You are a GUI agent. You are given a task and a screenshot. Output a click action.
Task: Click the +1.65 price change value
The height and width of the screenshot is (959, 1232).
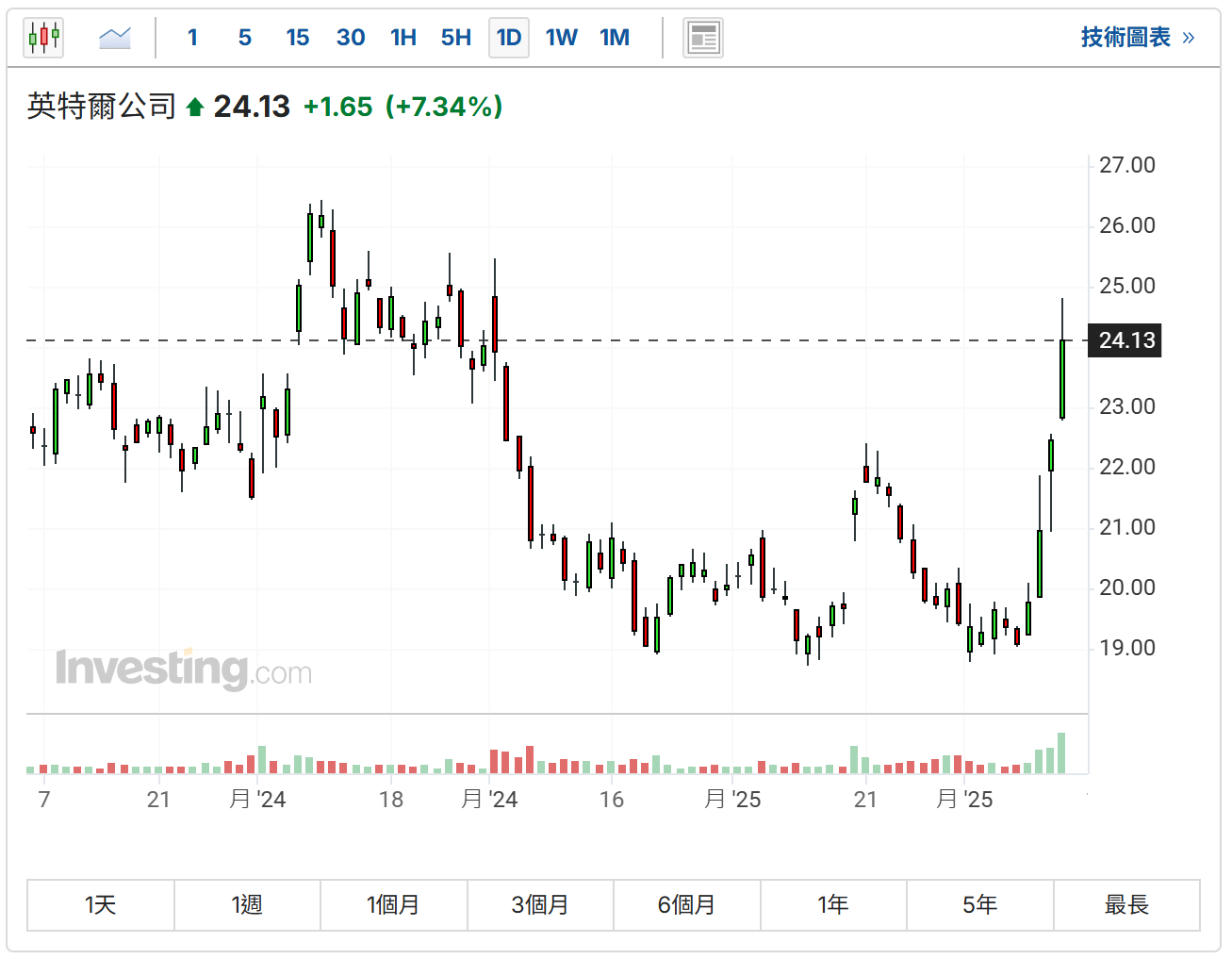337,107
